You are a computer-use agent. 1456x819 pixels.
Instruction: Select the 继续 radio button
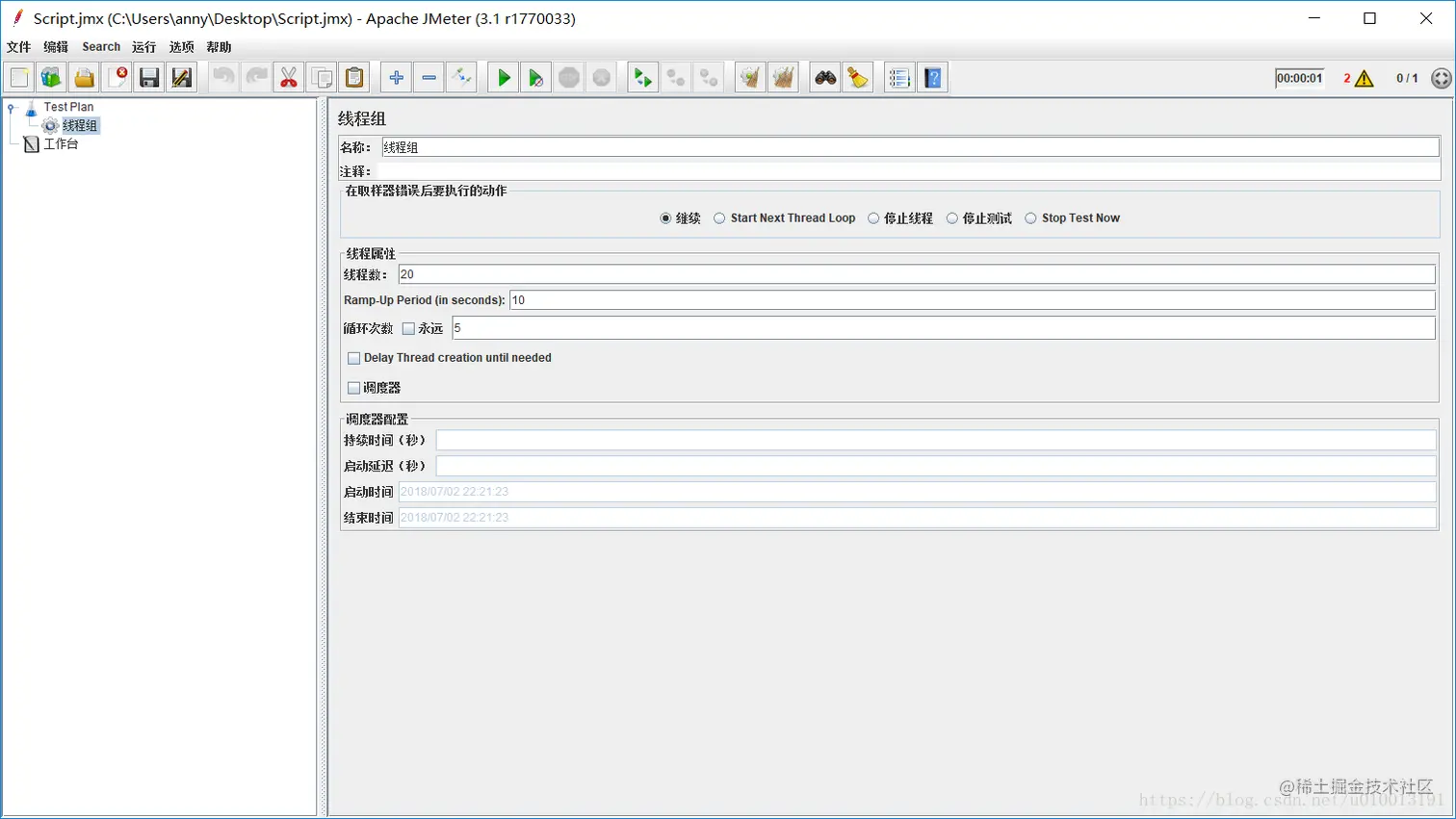coord(665,218)
